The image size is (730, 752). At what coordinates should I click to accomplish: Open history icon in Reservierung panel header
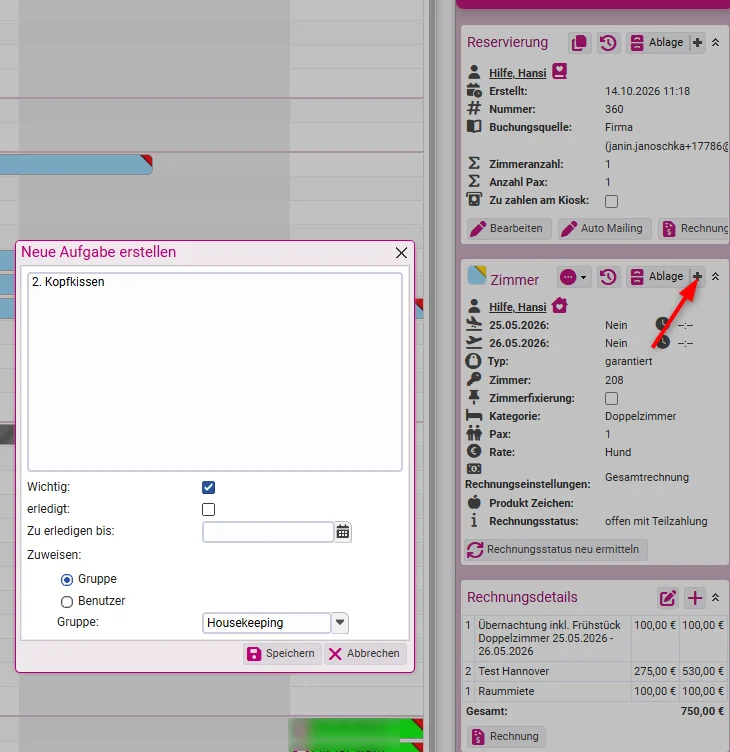608,43
